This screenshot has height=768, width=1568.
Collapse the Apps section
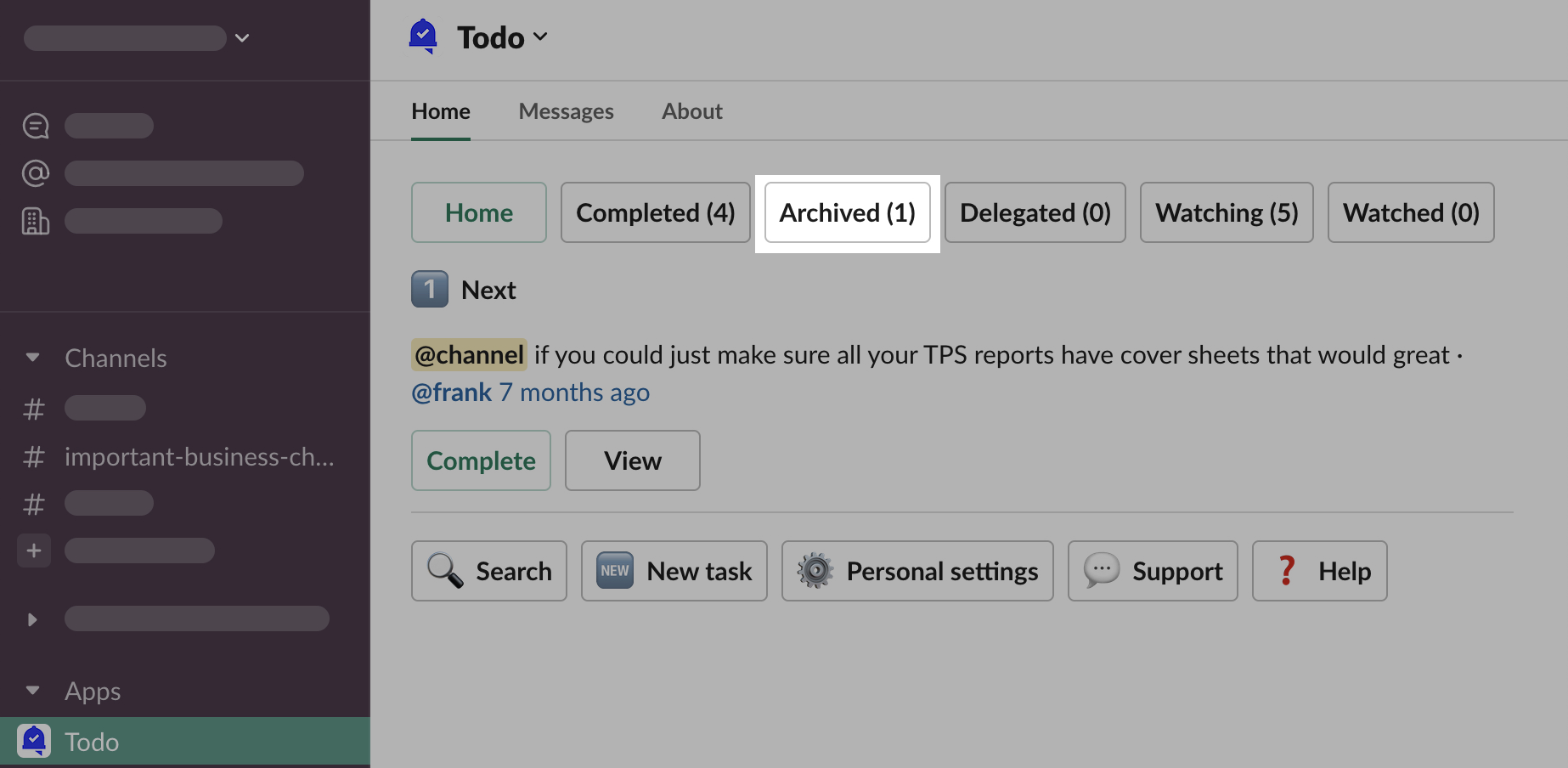[33, 691]
